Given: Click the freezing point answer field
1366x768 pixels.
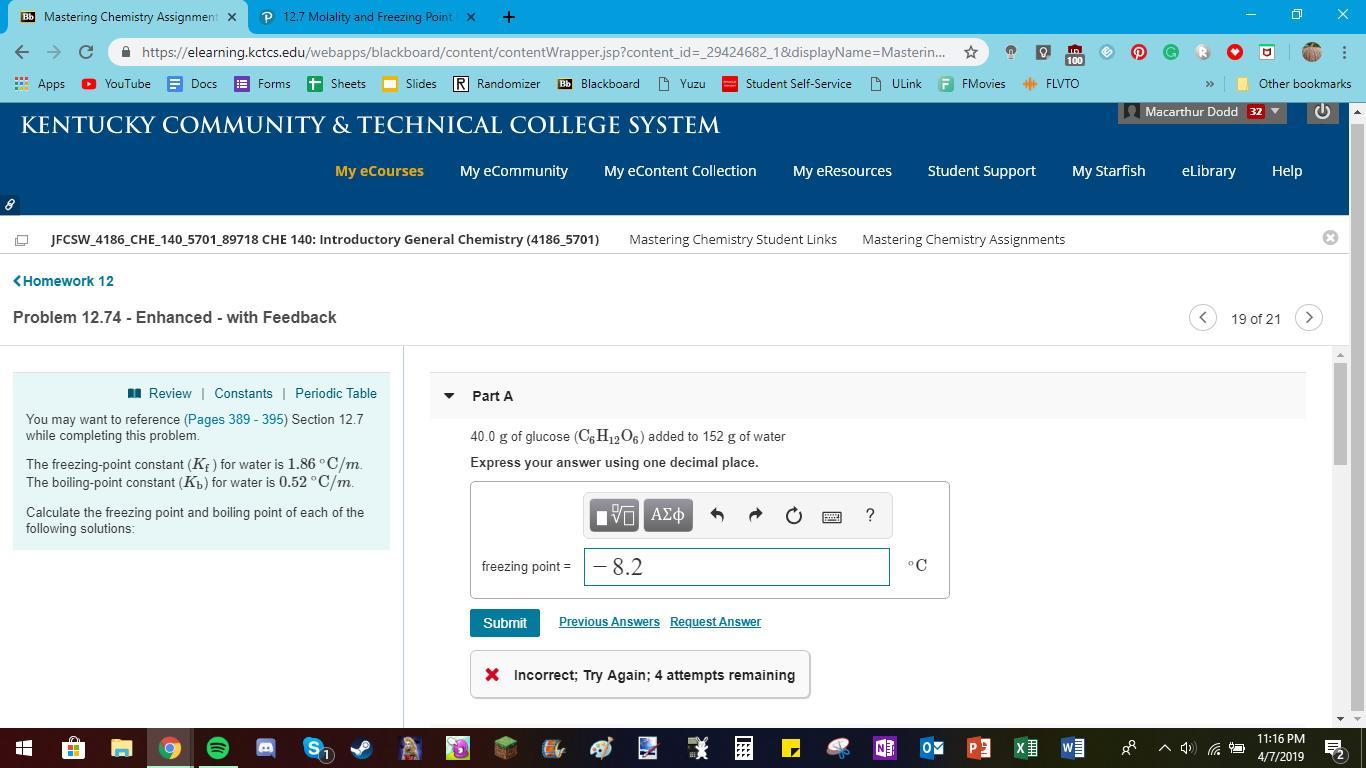Looking at the screenshot, I should [736, 567].
